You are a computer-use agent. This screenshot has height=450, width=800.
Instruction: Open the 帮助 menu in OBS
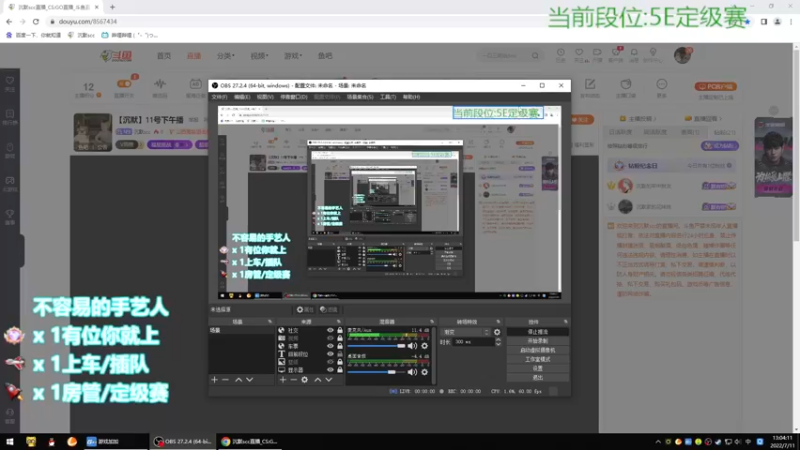coord(411,97)
